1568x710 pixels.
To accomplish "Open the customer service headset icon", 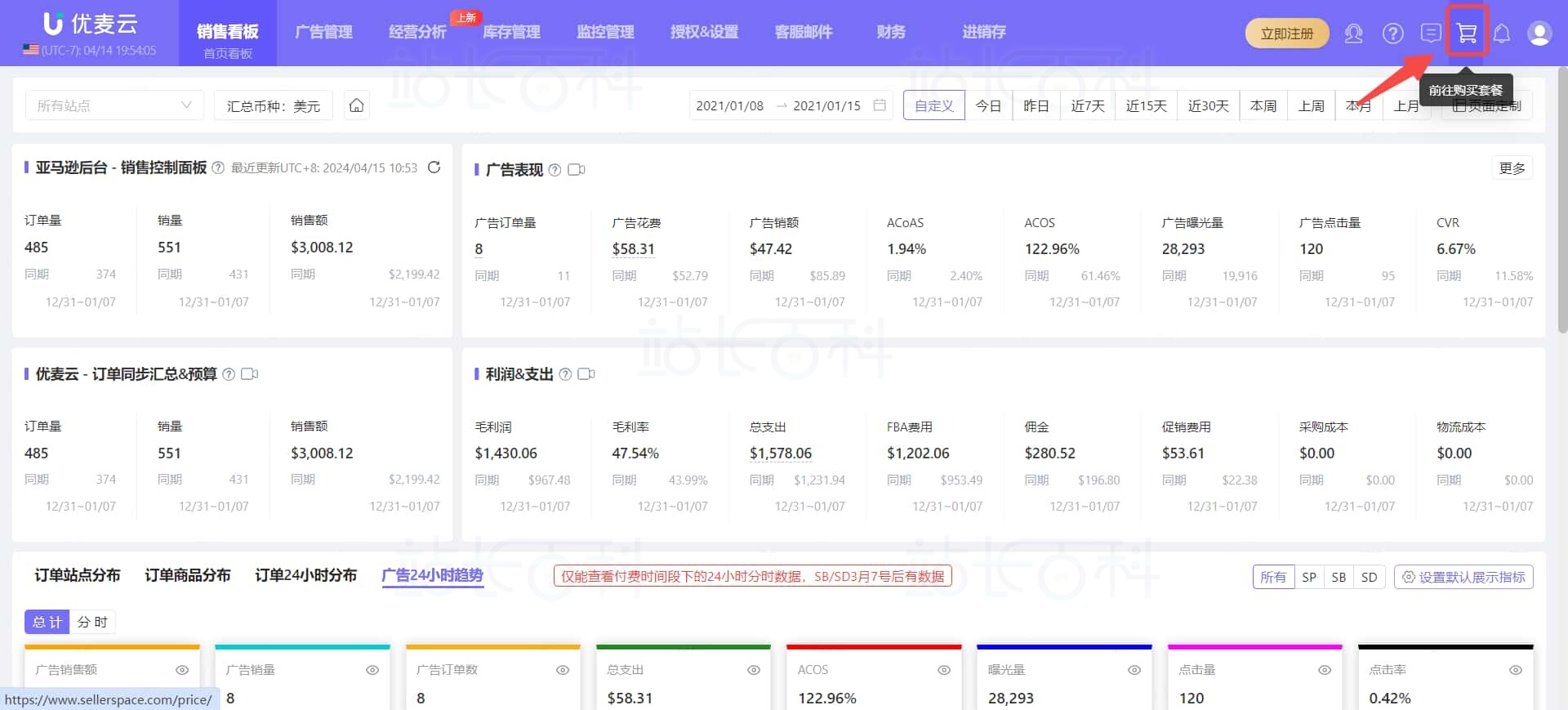I will pyautogui.click(x=1353, y=33).
